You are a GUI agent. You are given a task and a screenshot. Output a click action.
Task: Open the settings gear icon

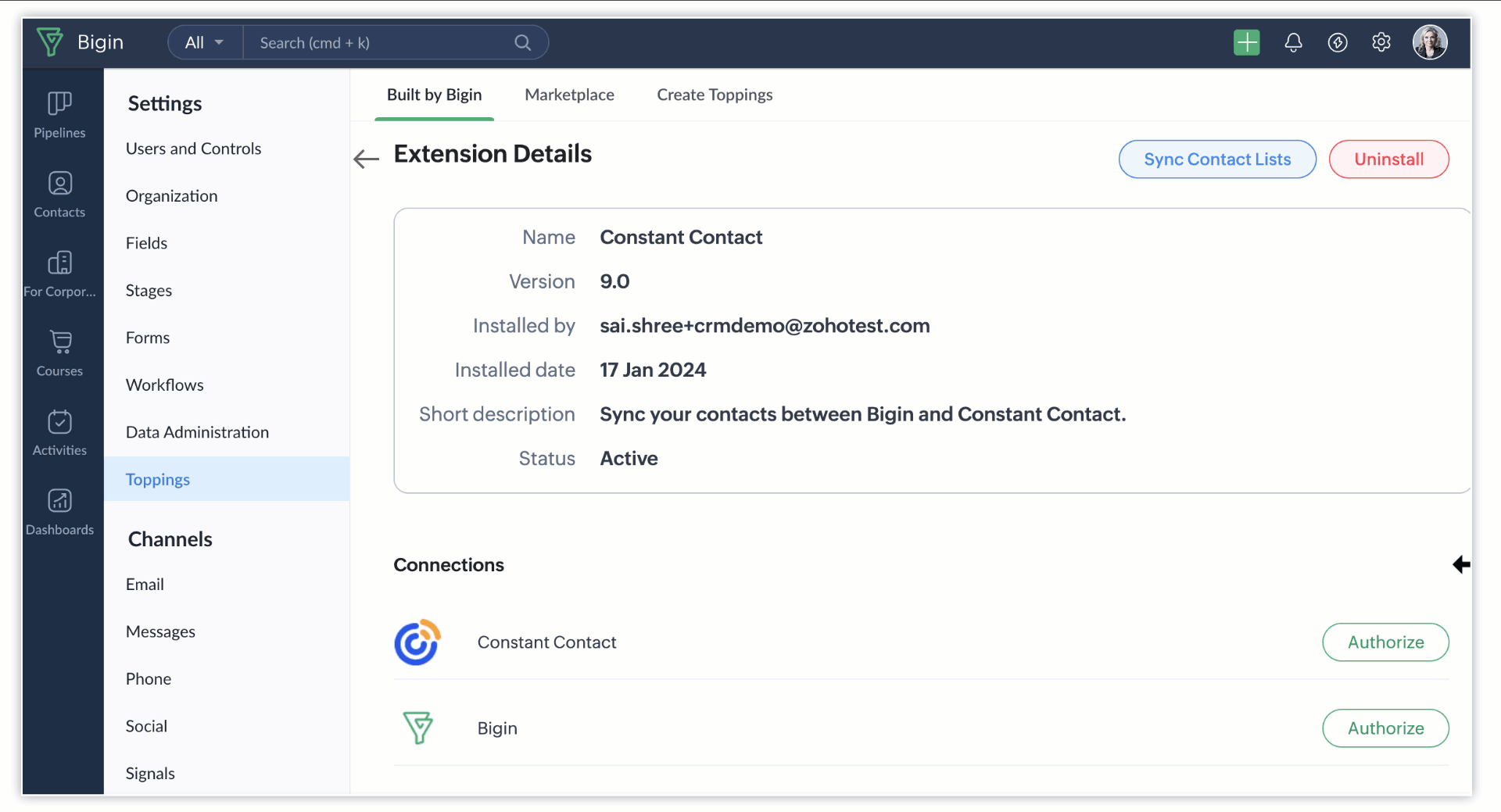coord(1381,42)
